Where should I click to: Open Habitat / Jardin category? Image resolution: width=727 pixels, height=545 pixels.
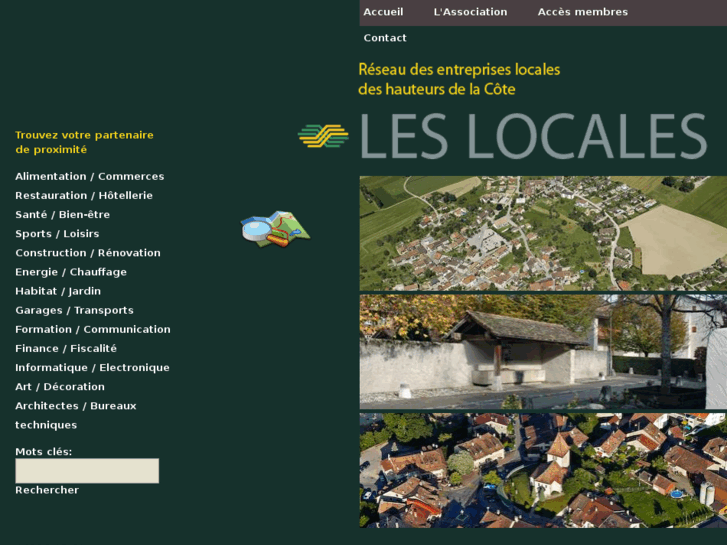[58, 291]
